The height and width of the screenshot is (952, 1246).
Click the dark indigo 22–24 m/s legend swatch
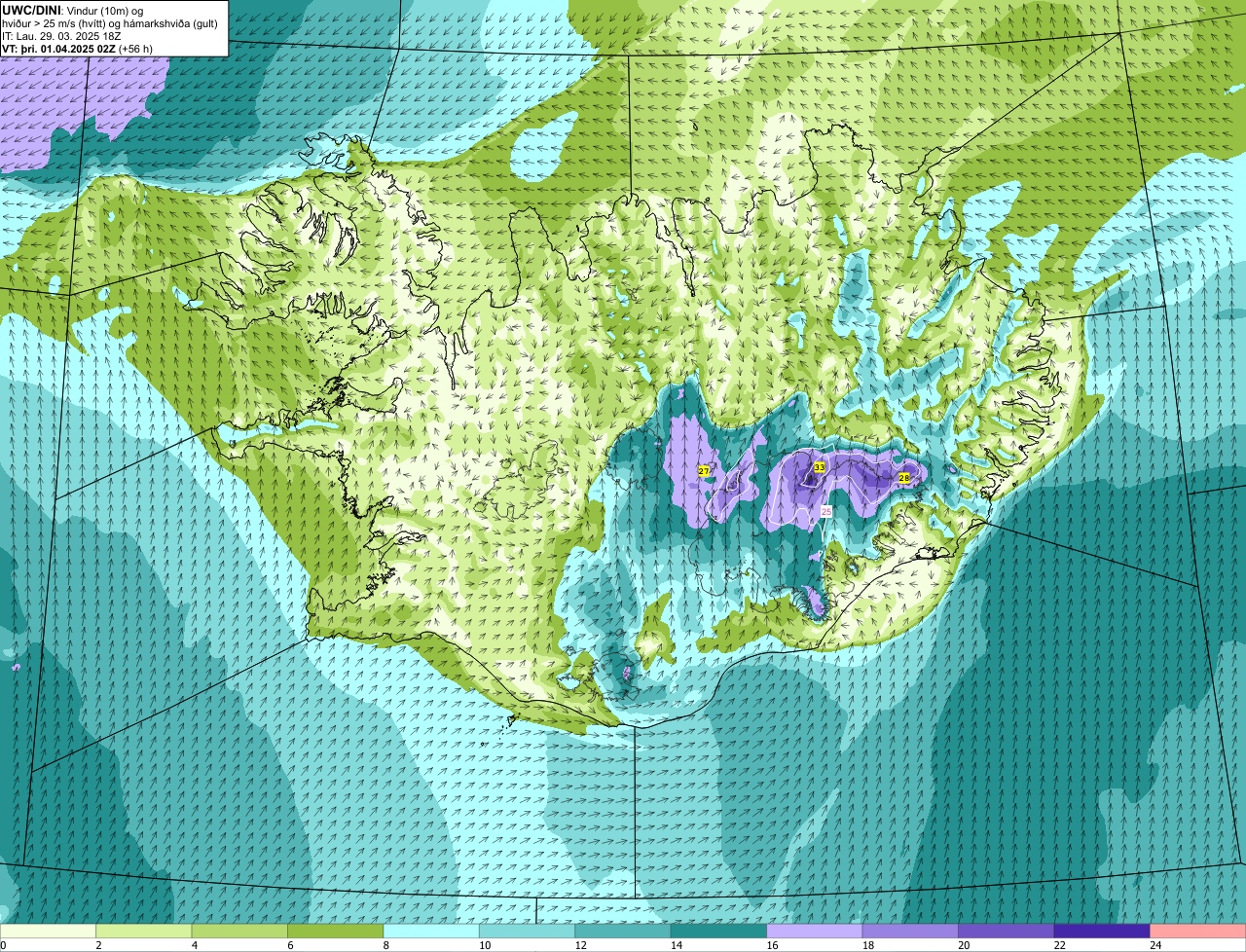(1102, 931)
